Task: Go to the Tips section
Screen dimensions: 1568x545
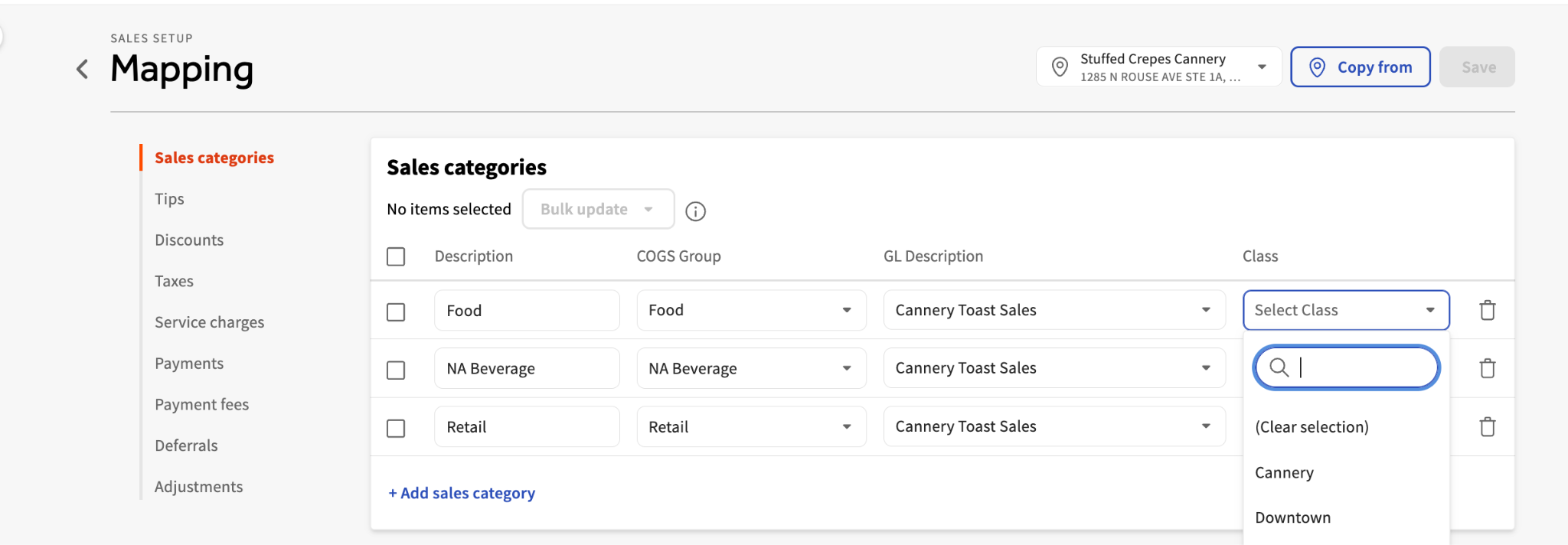Action: pos(169,199)
